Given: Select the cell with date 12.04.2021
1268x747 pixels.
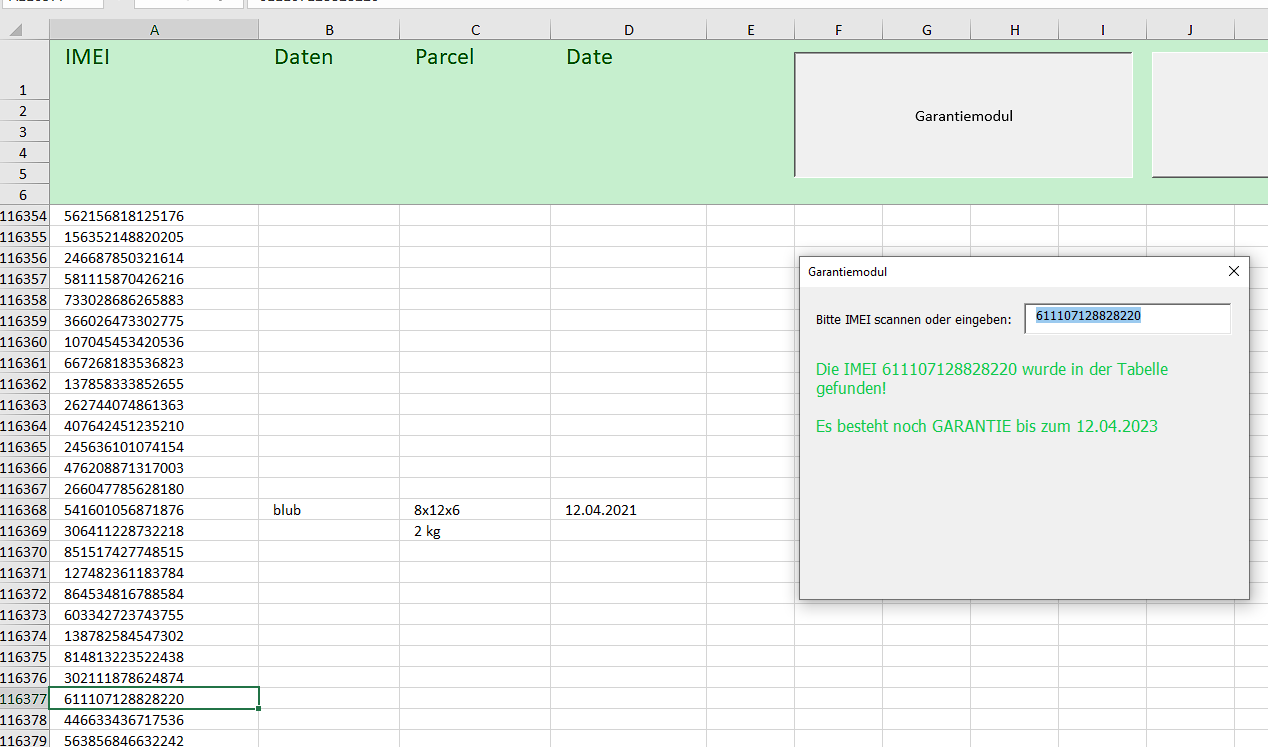Looking at the screenshot, I should pyautogui.click(x=628, y=510).
